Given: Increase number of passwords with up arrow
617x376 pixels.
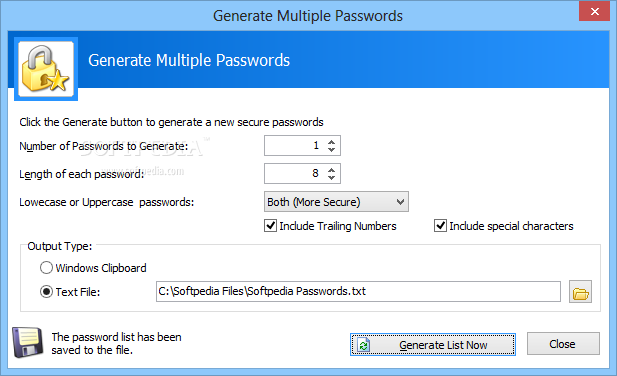Looking at the screenshot, I should point(331,142).
